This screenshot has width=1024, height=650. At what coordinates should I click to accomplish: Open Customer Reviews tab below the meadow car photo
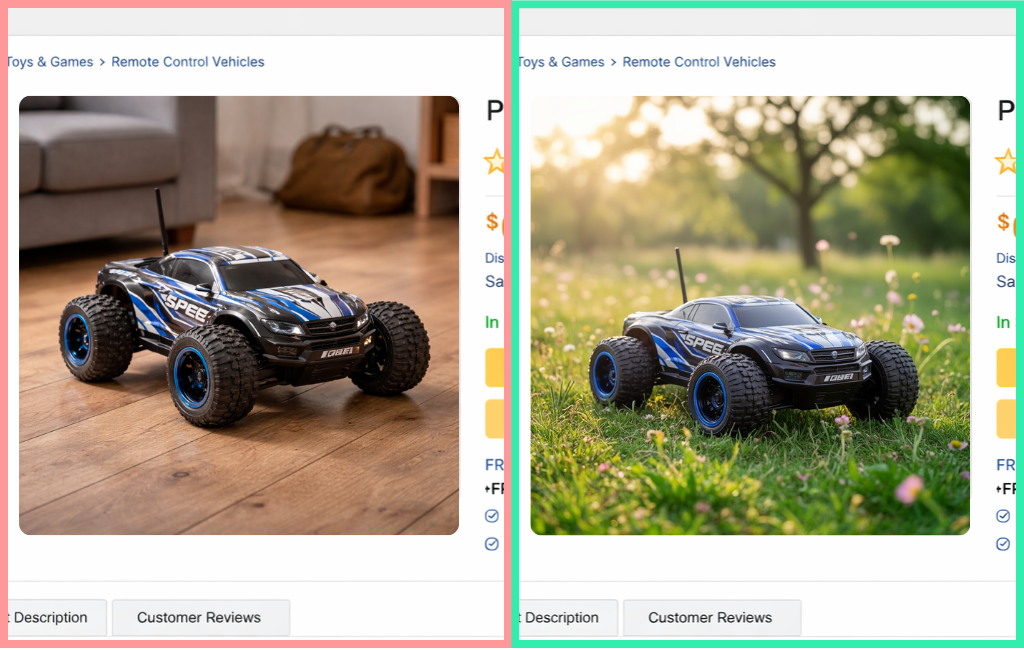712,617
